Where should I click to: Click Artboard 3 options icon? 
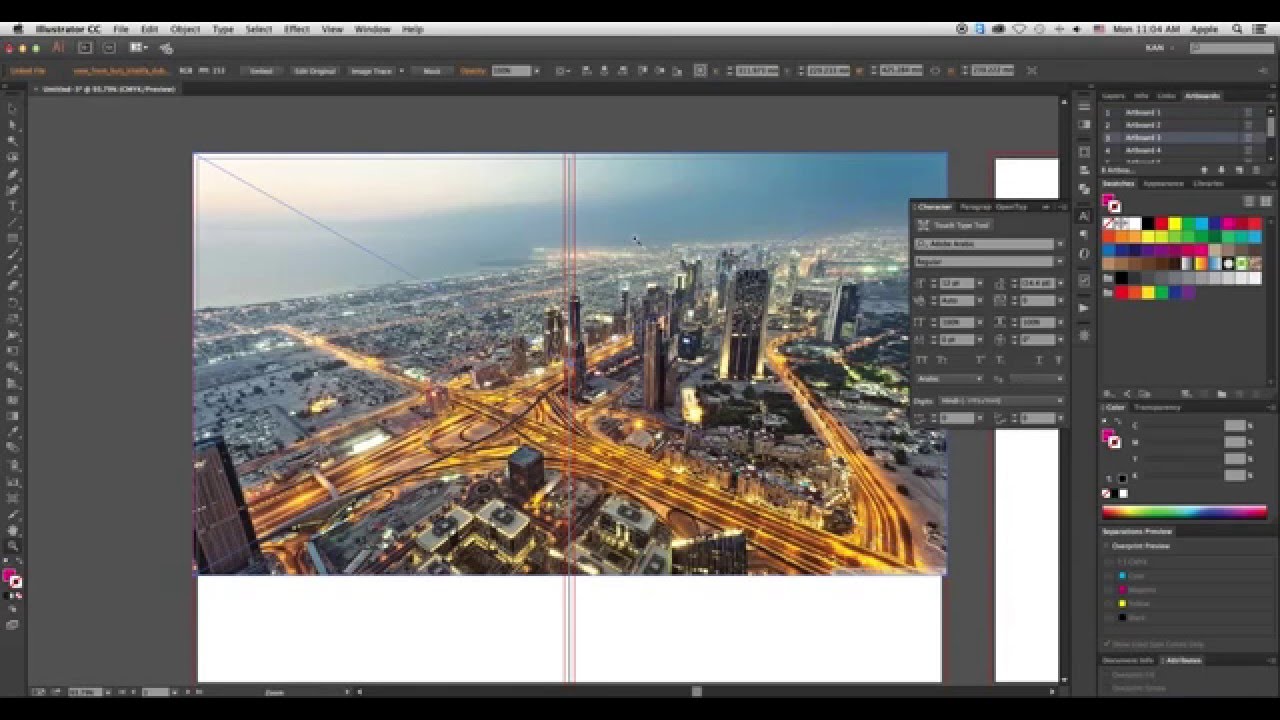[x=1248, y=137]
